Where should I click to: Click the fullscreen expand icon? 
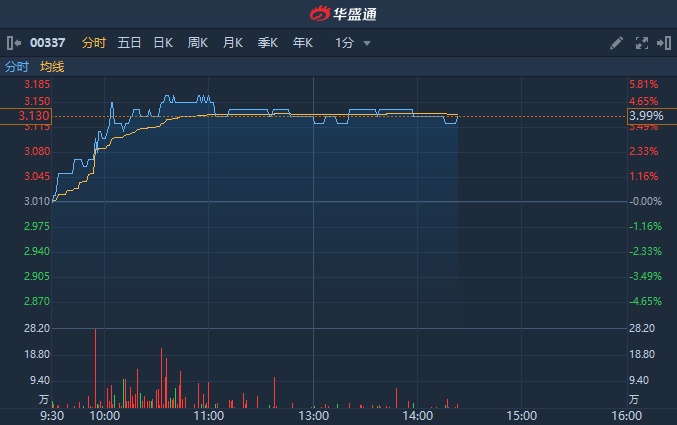tap(642, 43)
